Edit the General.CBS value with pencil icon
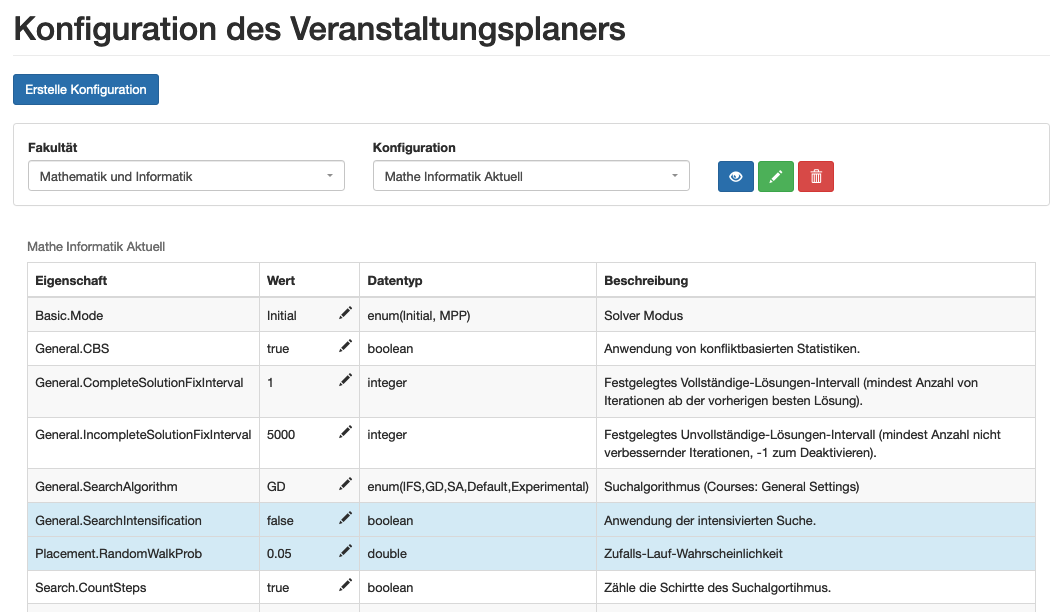 (345, 347)
